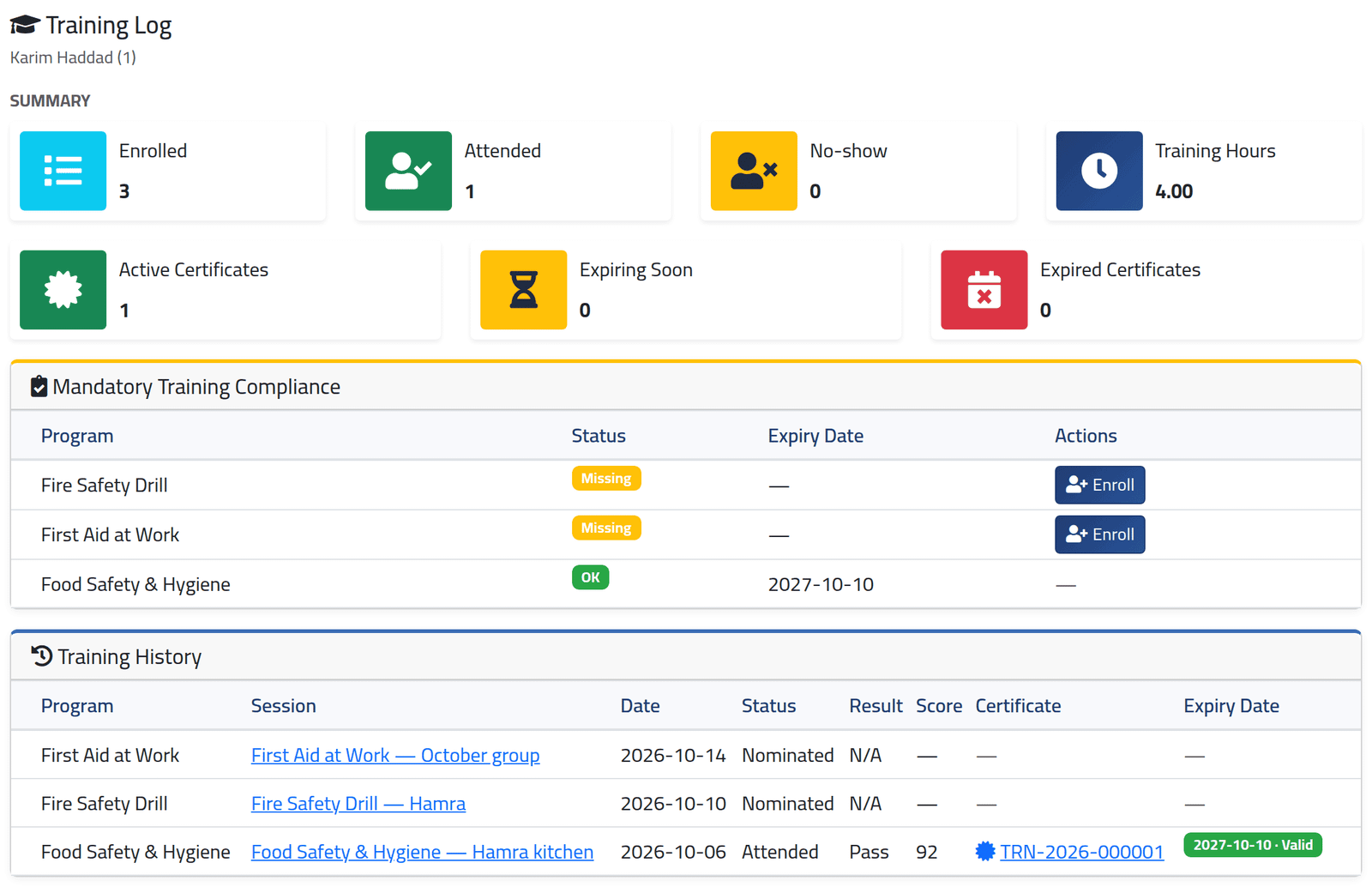This screenshot has height=887, width=1372.
Task: Click the Karim Haddad (1) subtitle
Action: [x=73, y=57]
